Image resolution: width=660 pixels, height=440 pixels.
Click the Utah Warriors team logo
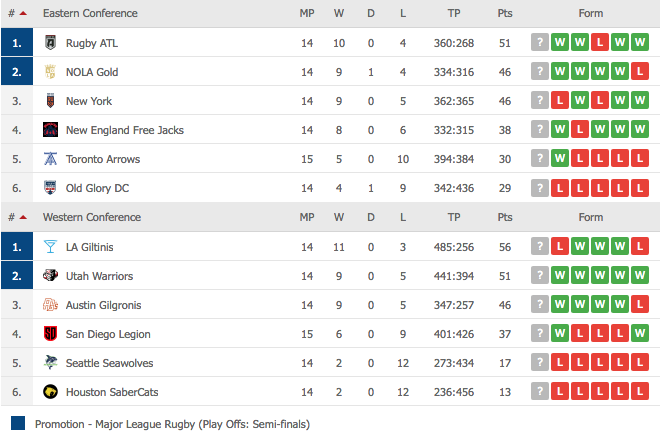[x=50, y=275]
